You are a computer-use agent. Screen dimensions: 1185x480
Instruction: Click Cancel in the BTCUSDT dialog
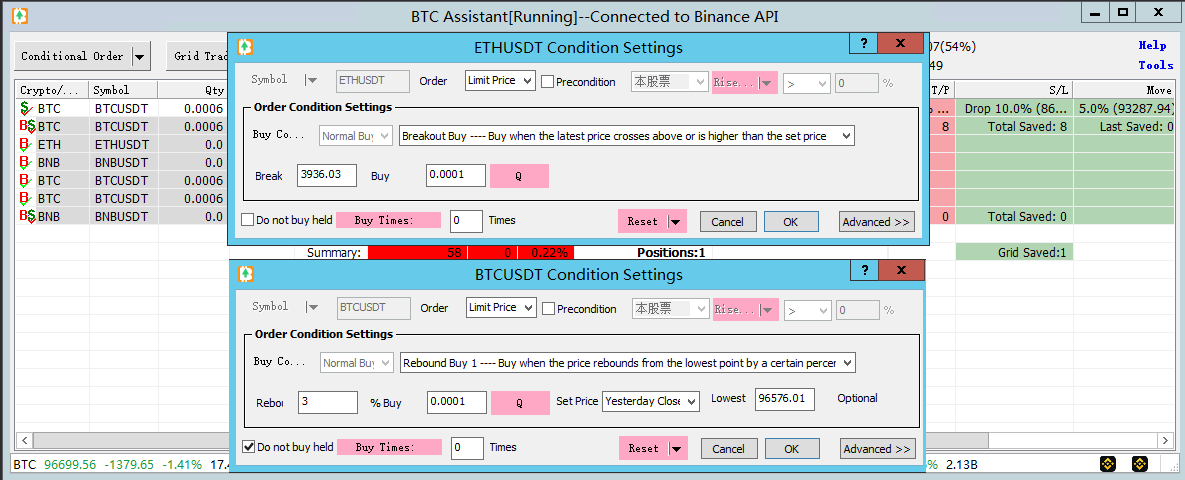coord(729,448)
